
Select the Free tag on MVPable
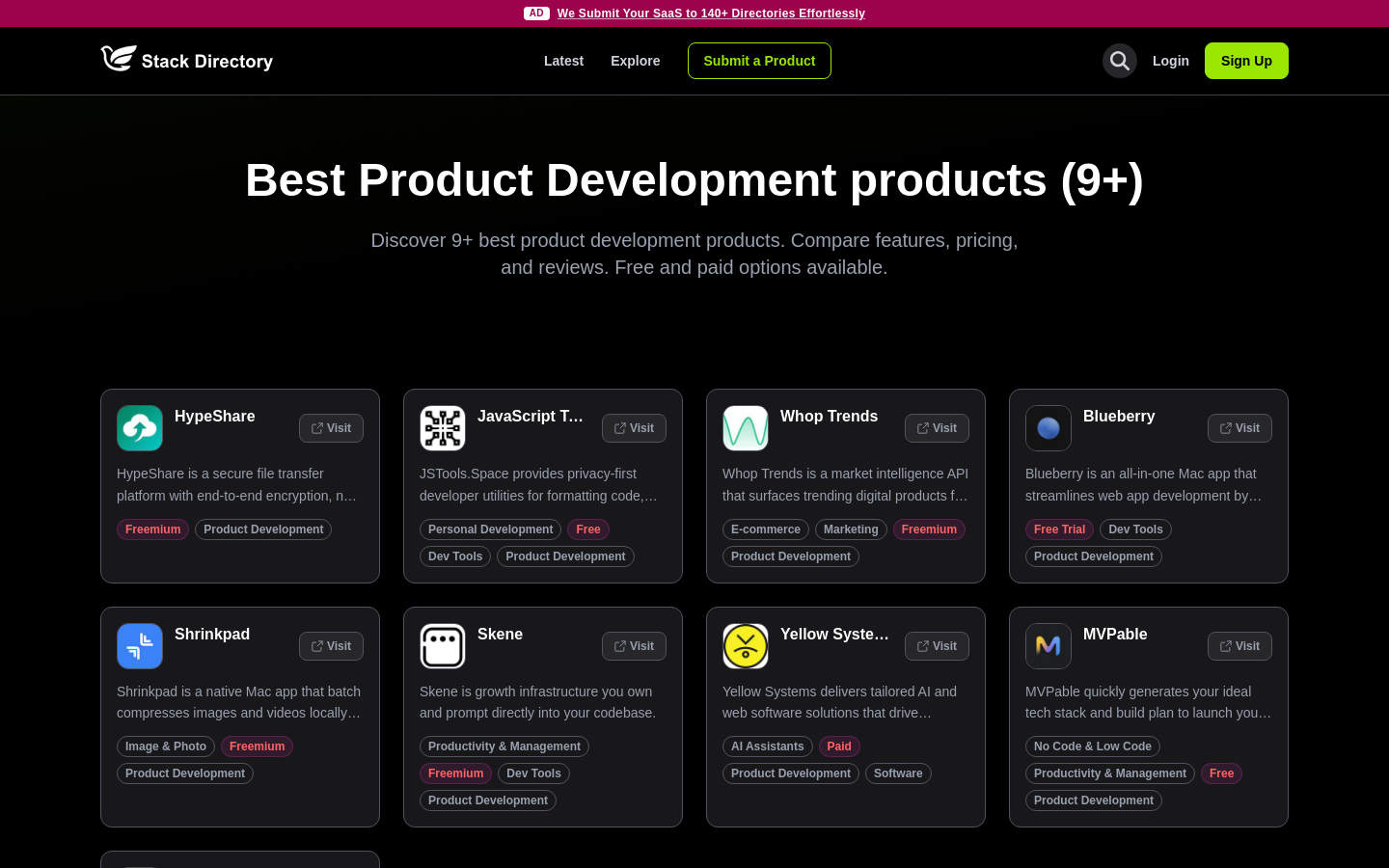(x=1221, y=773)
